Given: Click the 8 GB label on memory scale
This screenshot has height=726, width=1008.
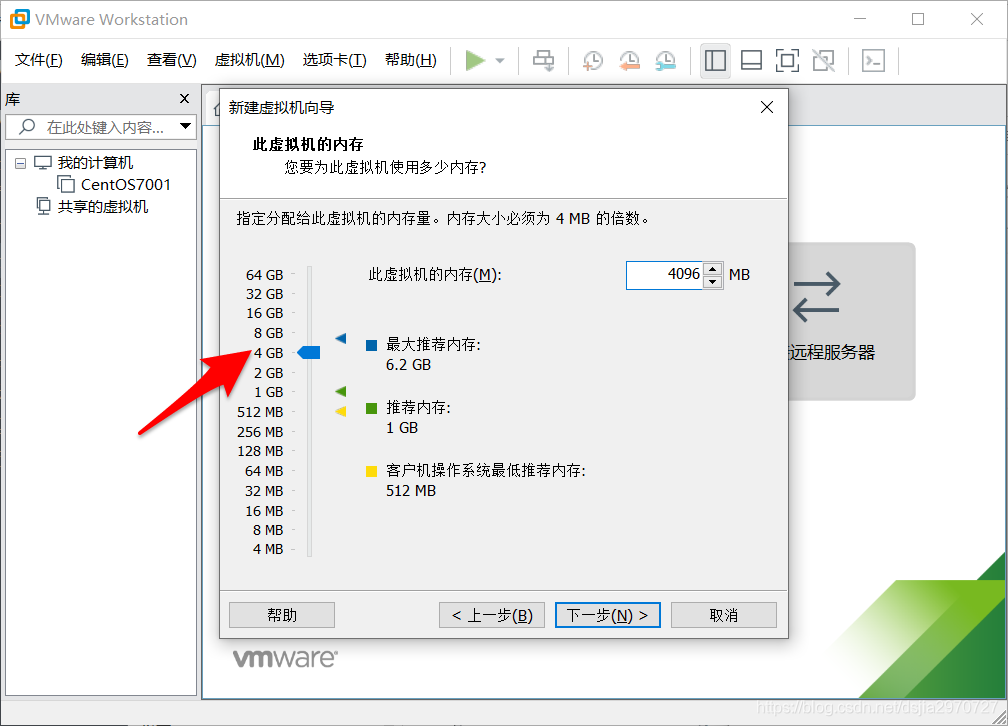Looking at the screenshot, I should click(x=268, y=333).
